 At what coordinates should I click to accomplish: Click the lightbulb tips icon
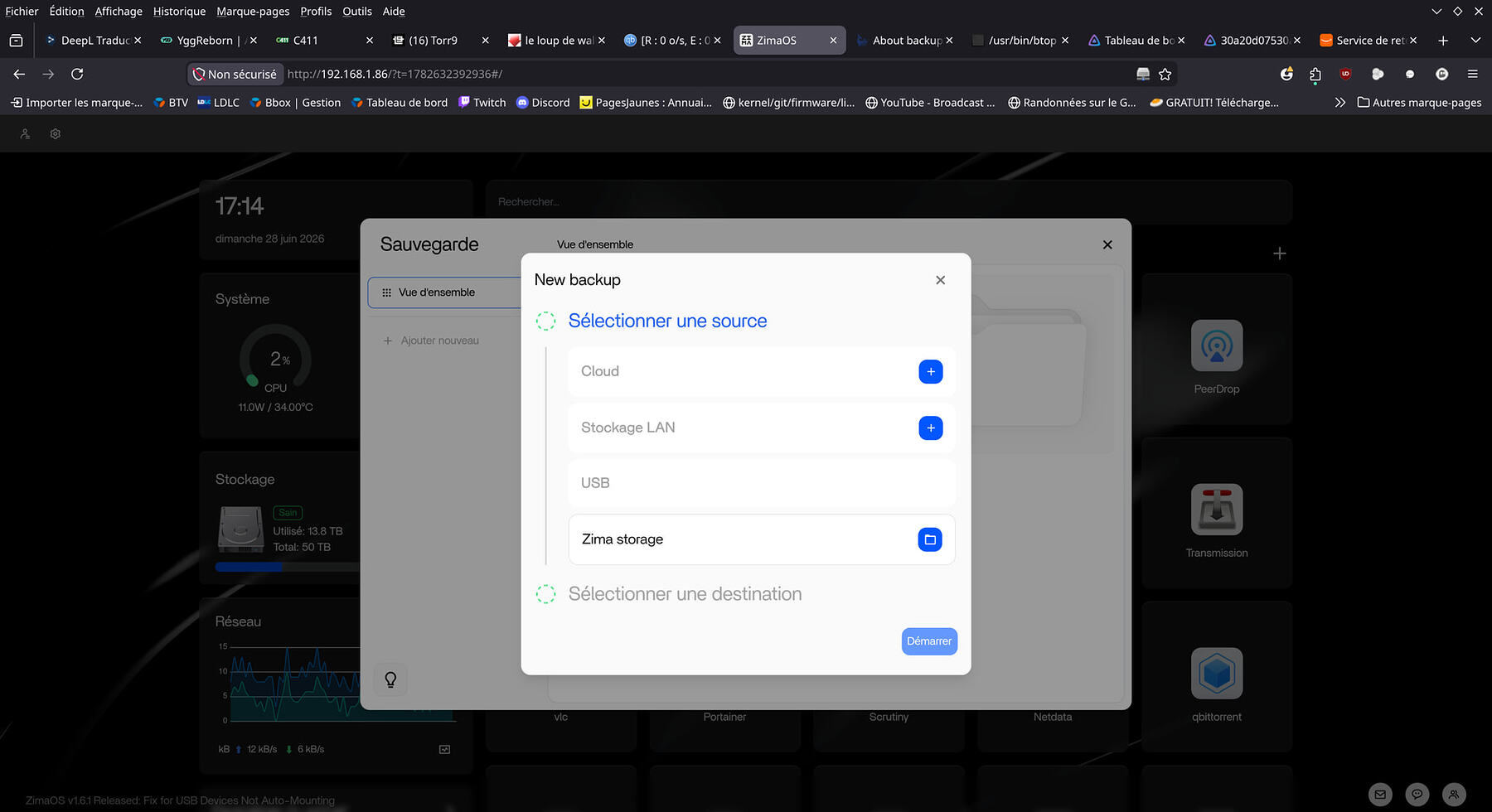click(390, 679)
